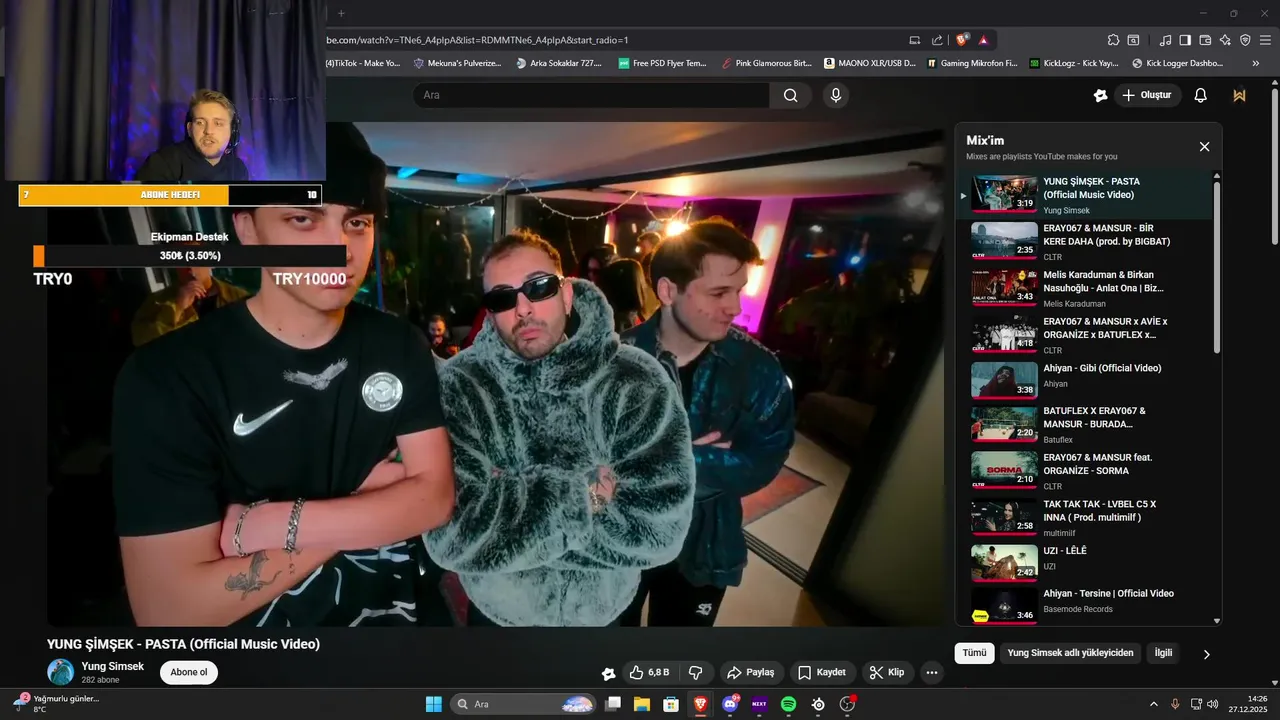Open Brave VPN shield icon
Viewport: 1280px width, 720px height.
pos(1245,40)
